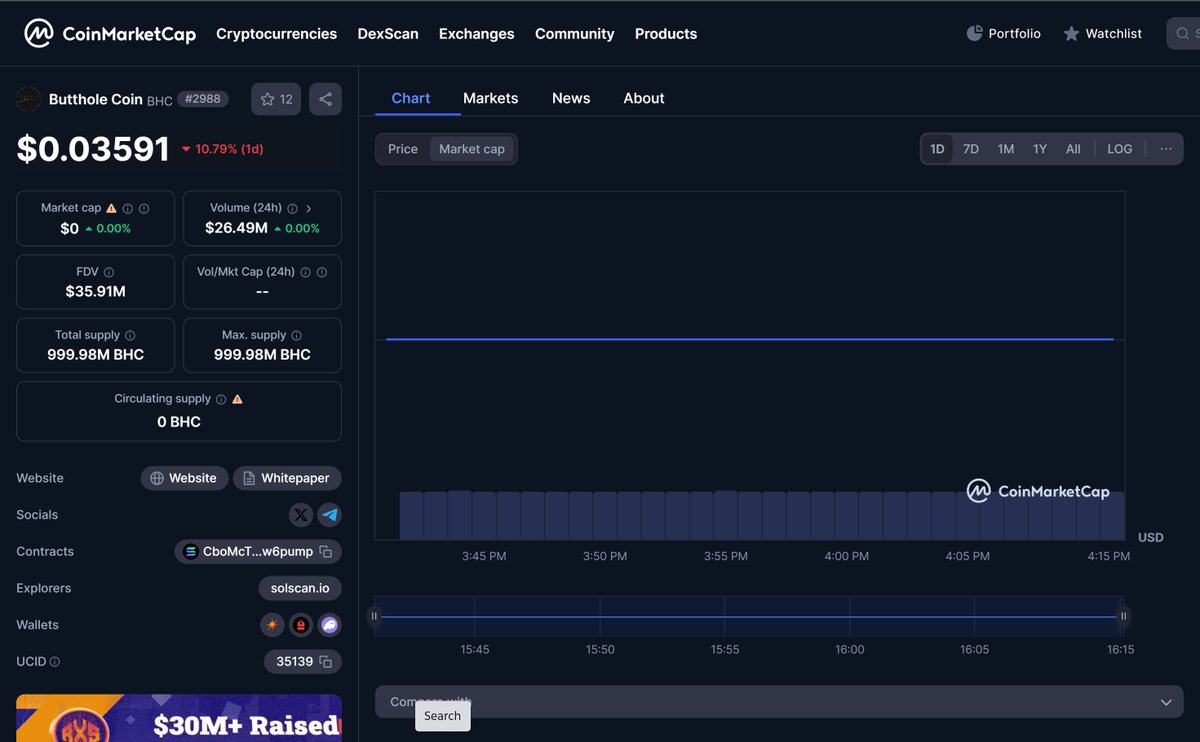
Task: Open the red wallet icon
Action: click(x=301, y=625)
